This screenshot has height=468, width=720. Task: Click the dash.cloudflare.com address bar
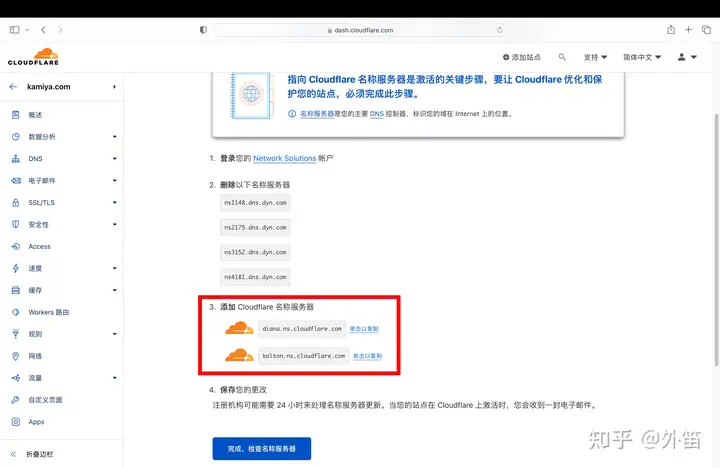[360, 30]
